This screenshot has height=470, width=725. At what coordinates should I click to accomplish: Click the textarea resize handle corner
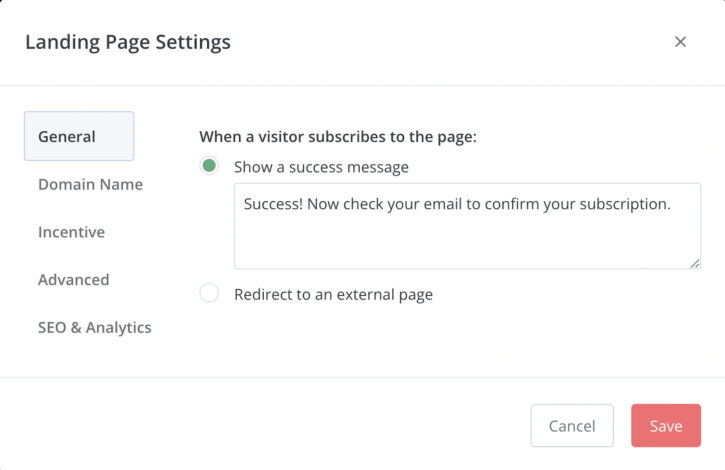pos(695,263)
